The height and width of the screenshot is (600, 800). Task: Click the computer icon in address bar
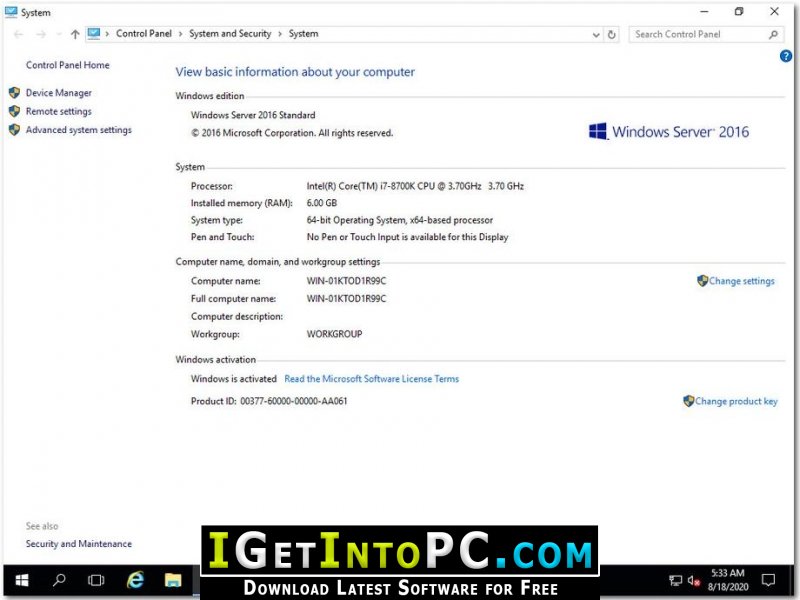94,34
